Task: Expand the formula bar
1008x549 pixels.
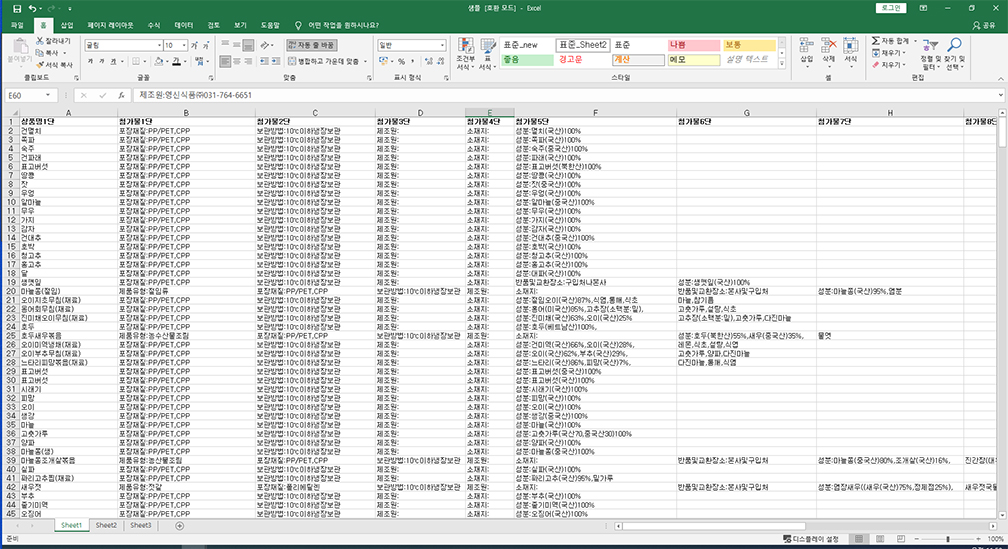Action: pyautogui.click(x=1000, y=95)
